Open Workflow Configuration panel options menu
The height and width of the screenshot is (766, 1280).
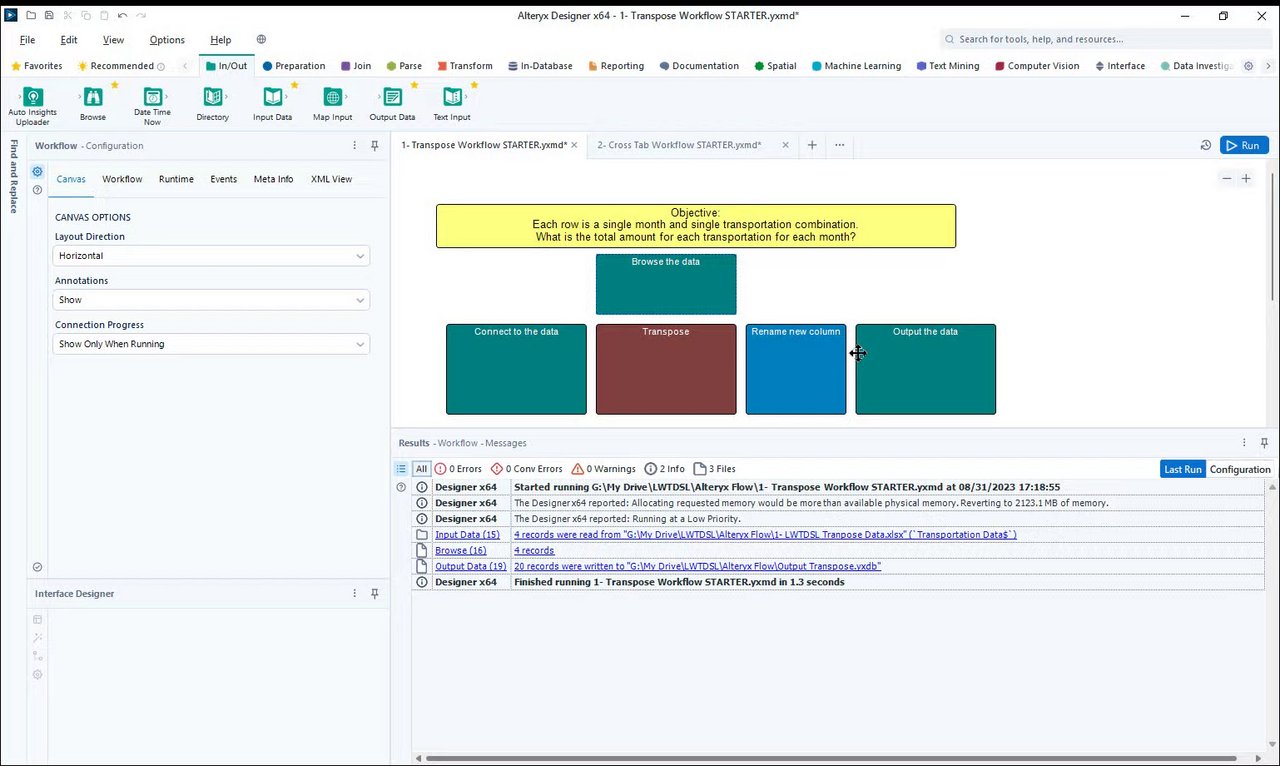point(355,146)
